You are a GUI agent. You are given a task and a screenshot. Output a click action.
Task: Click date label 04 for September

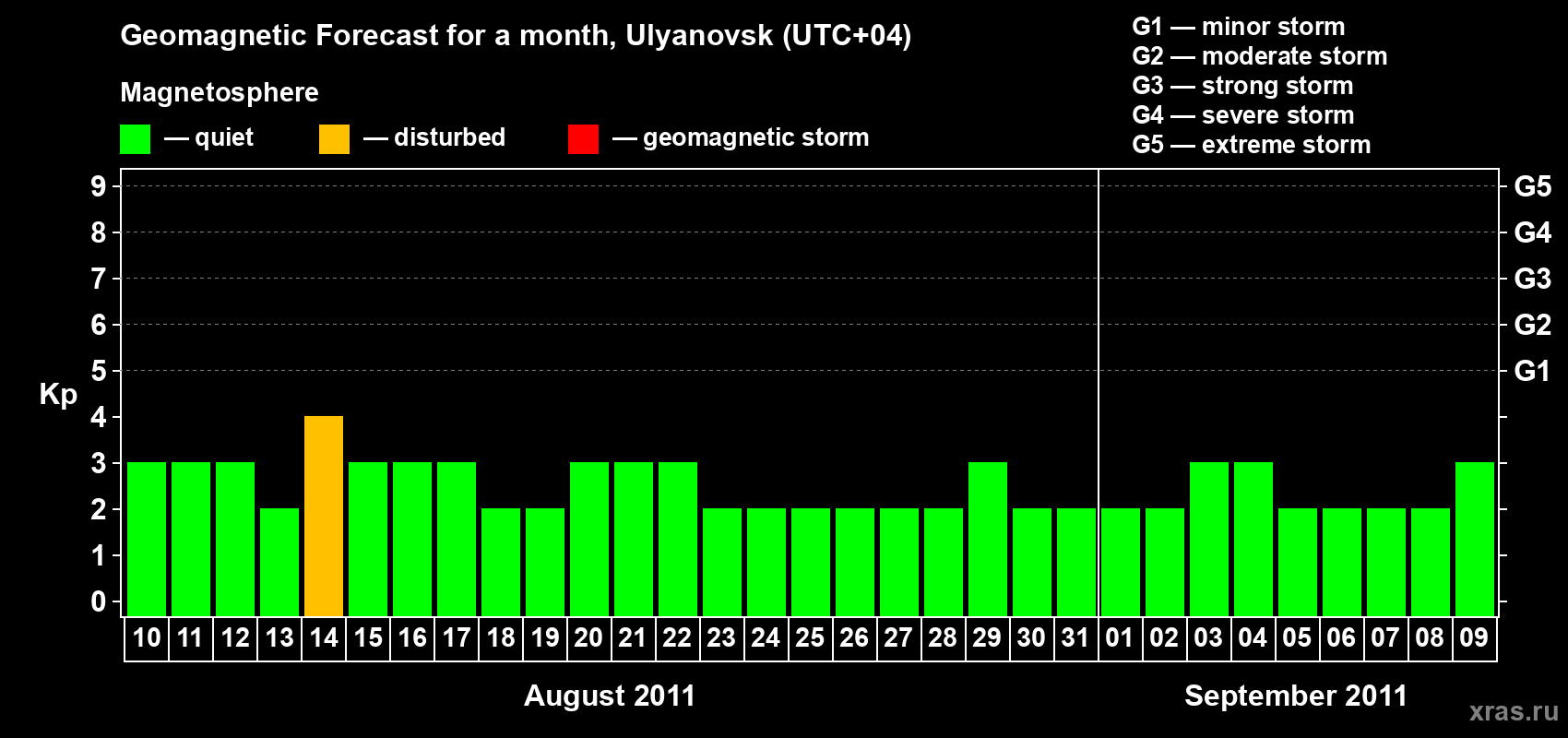[x=1253, y=637]
